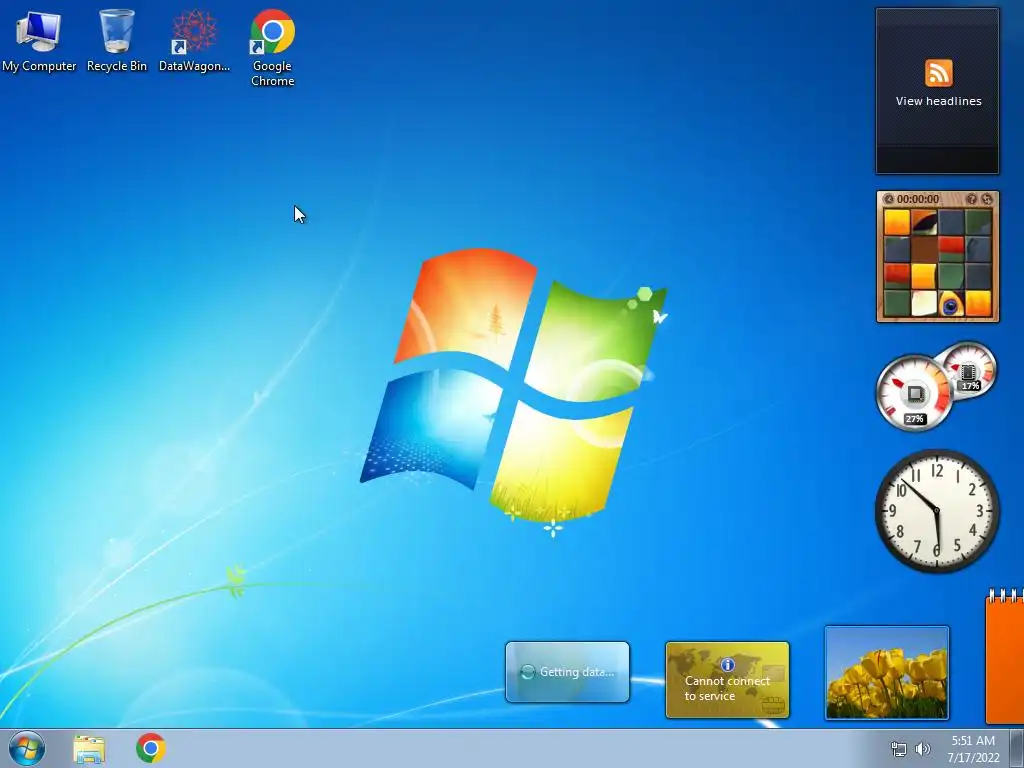The width and height of the screenshot is (1024, 768).
Task: Click the CPU meter gauge showing 27%
Action: pyautogui.click(x=914, y=393)
